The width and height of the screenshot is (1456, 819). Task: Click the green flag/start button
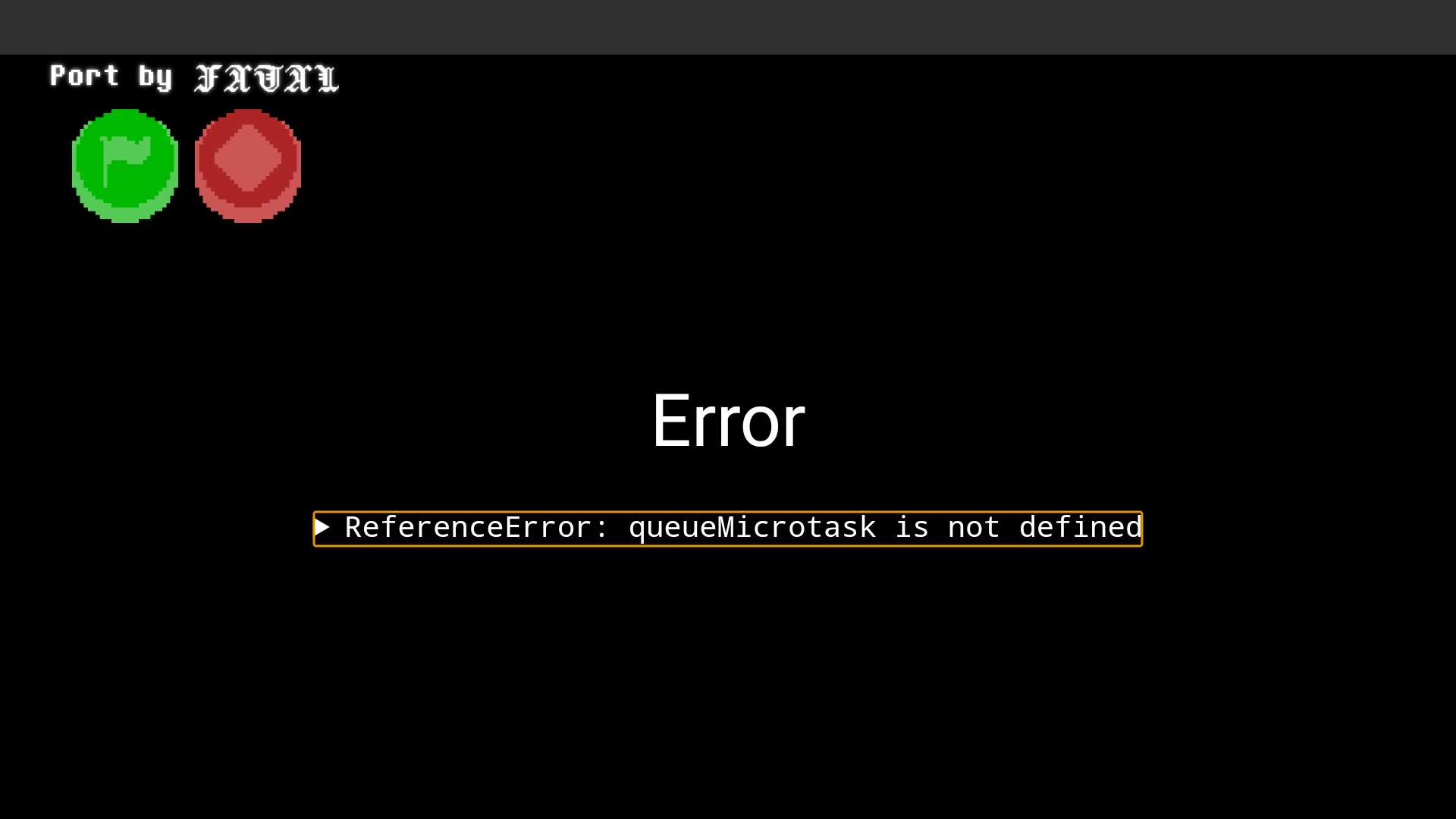[x=125, y=165]
